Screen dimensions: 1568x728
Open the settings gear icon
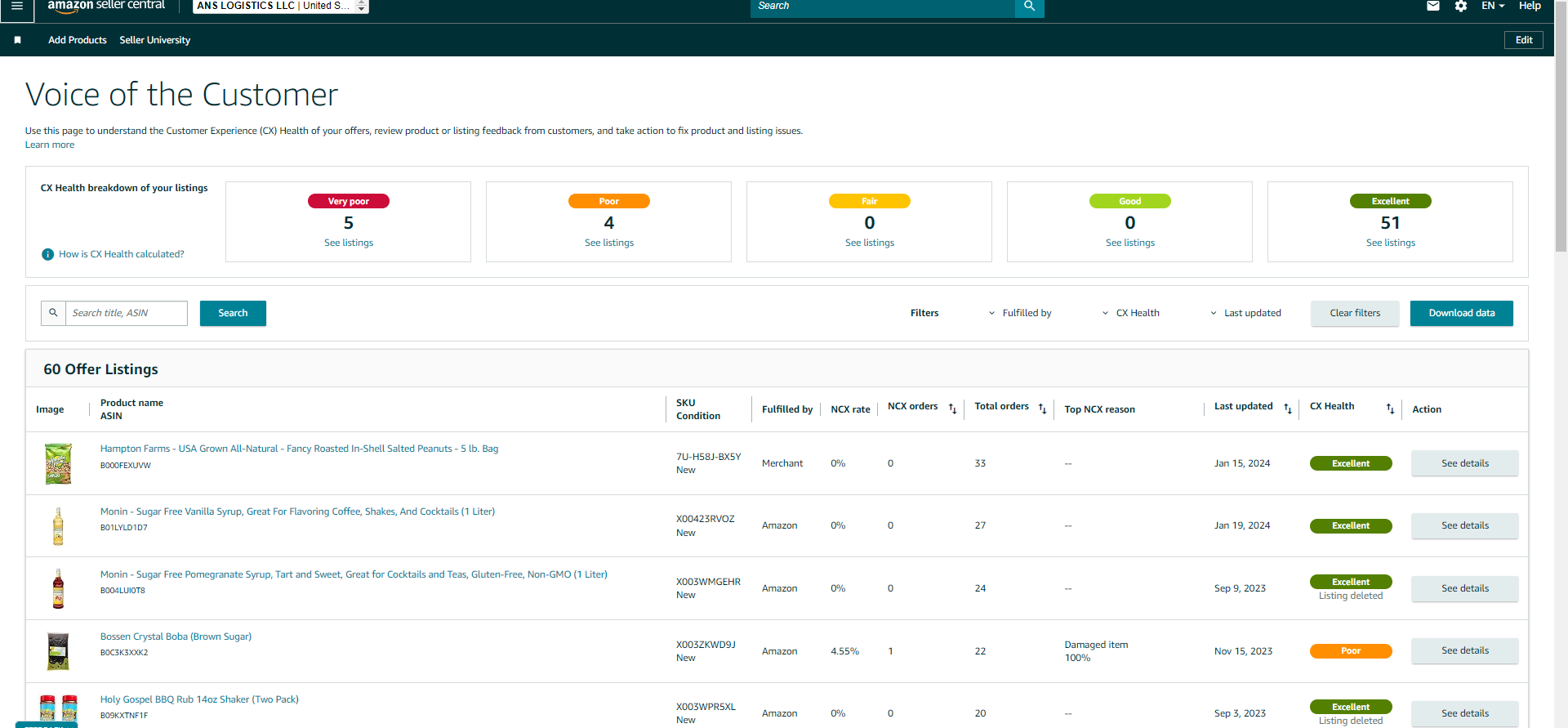1461,6
